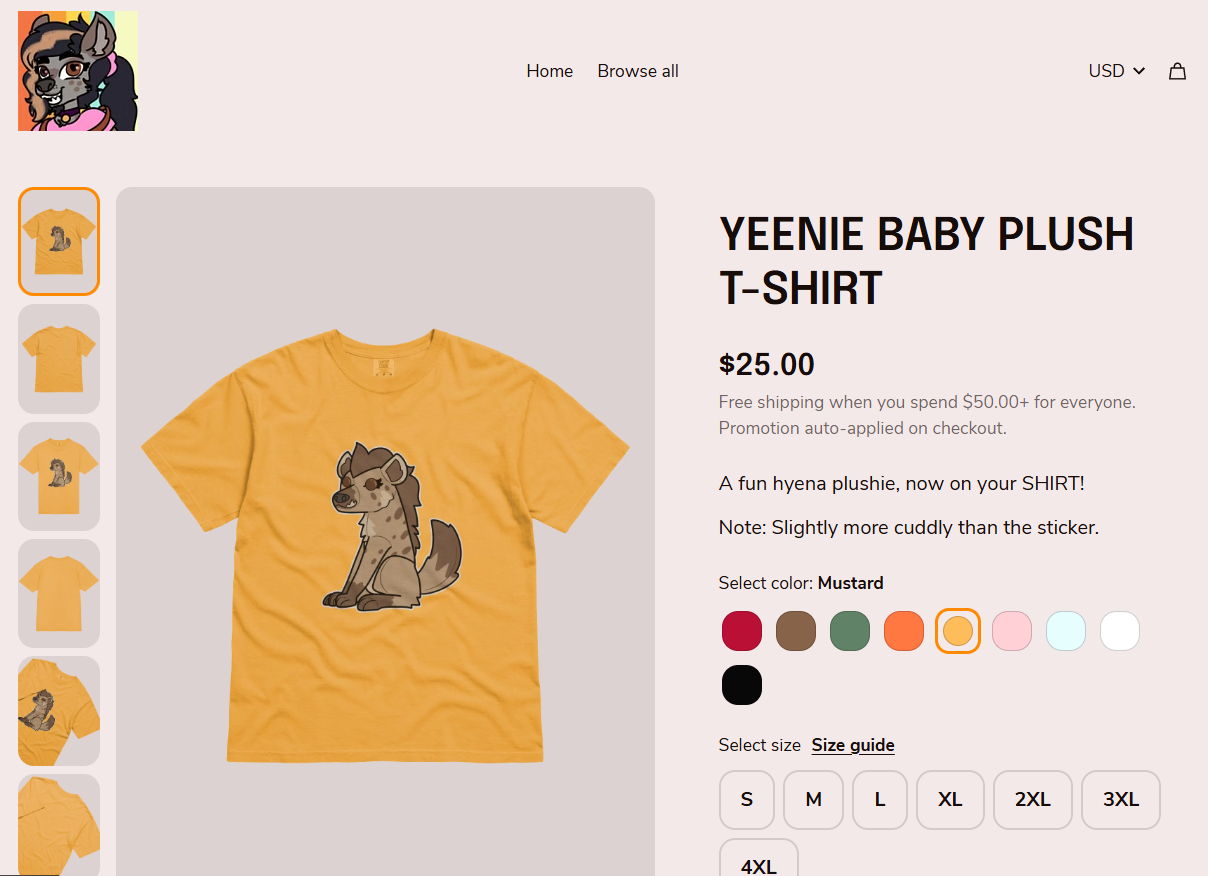Go to the Home page

(x=549, y=71)
